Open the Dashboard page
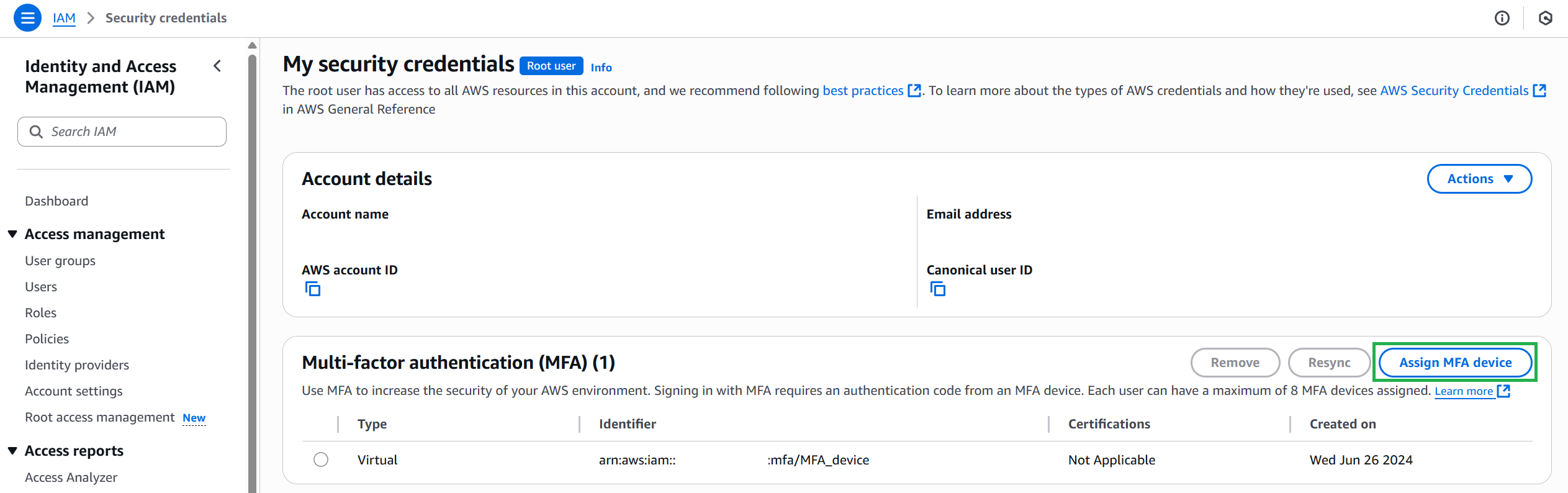This screenshot has width=1568, height=493. pos(56,201)
